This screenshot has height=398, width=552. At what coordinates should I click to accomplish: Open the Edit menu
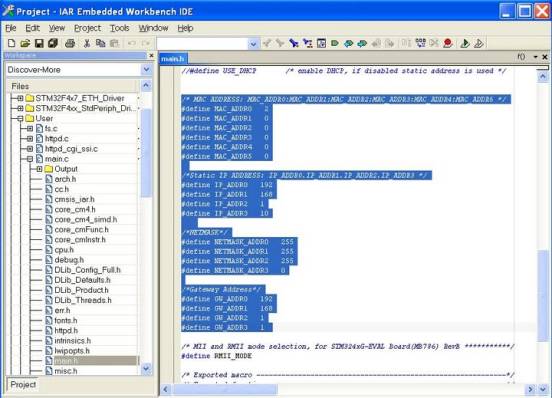pyautogui.click(x=32, y=28)
